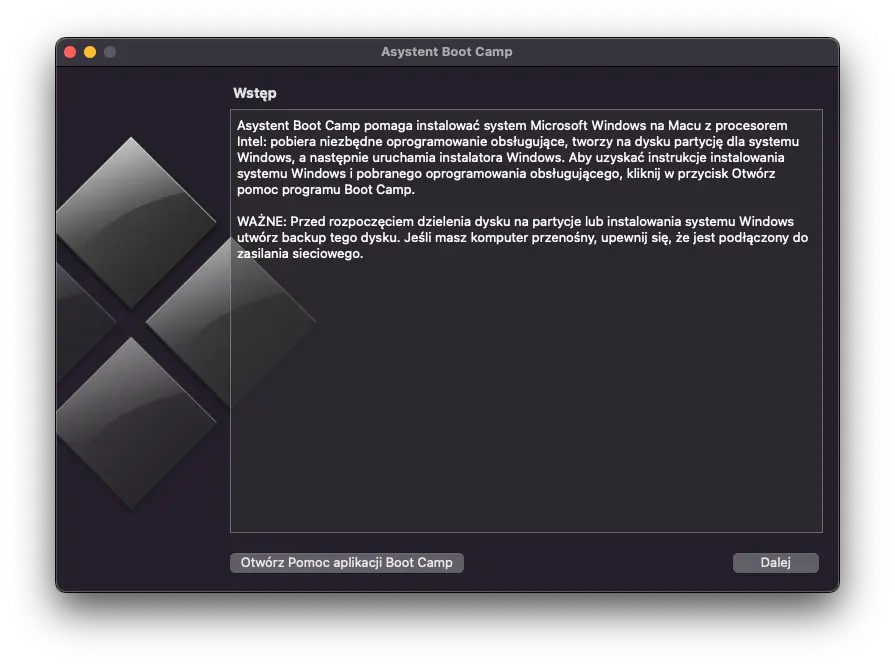The image size is (895, 666).
Task: Click 'zasilania sieciowego' in the warning text
Action: (300, 254)
